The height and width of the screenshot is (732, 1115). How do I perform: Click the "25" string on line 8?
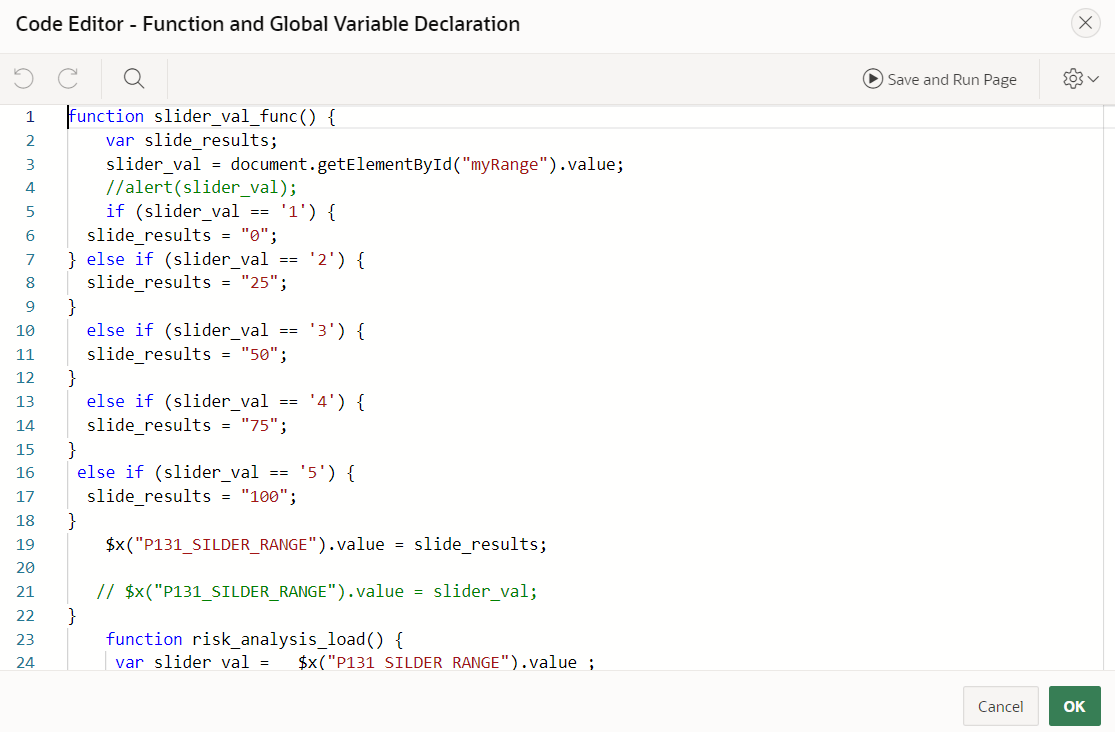pos(259,283)
